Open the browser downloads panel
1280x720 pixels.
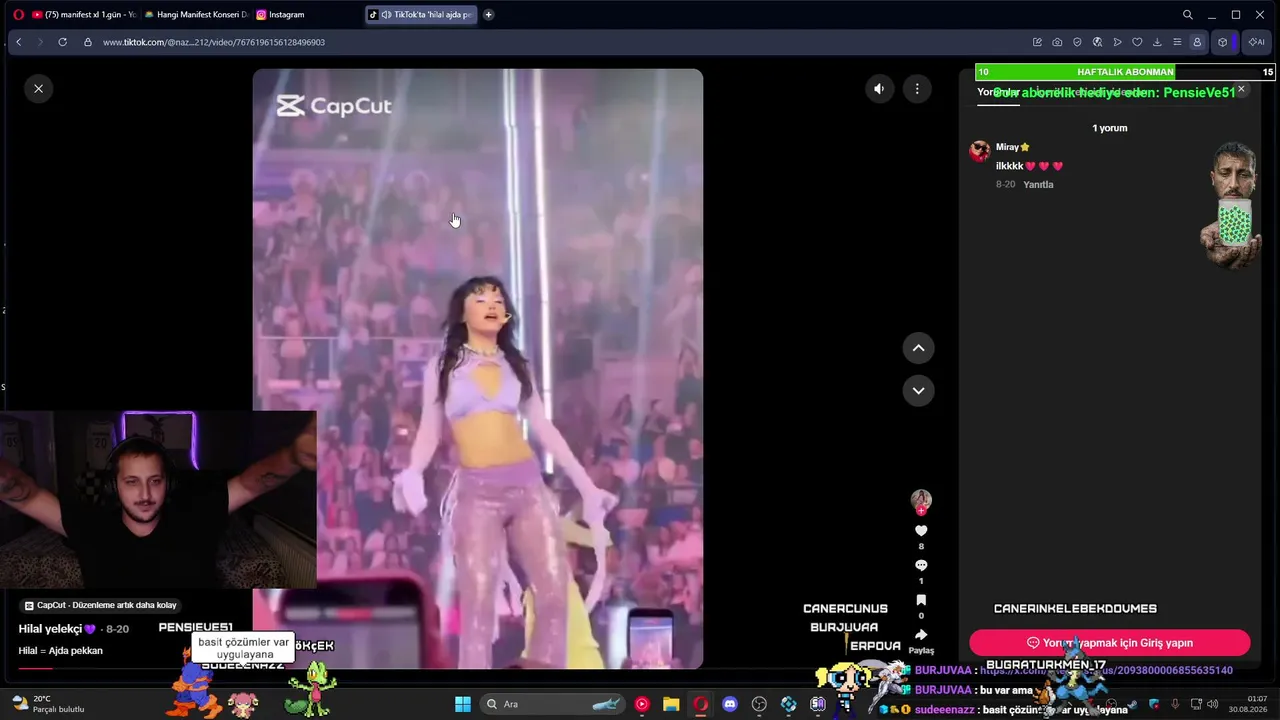(x=1157, y=42)
